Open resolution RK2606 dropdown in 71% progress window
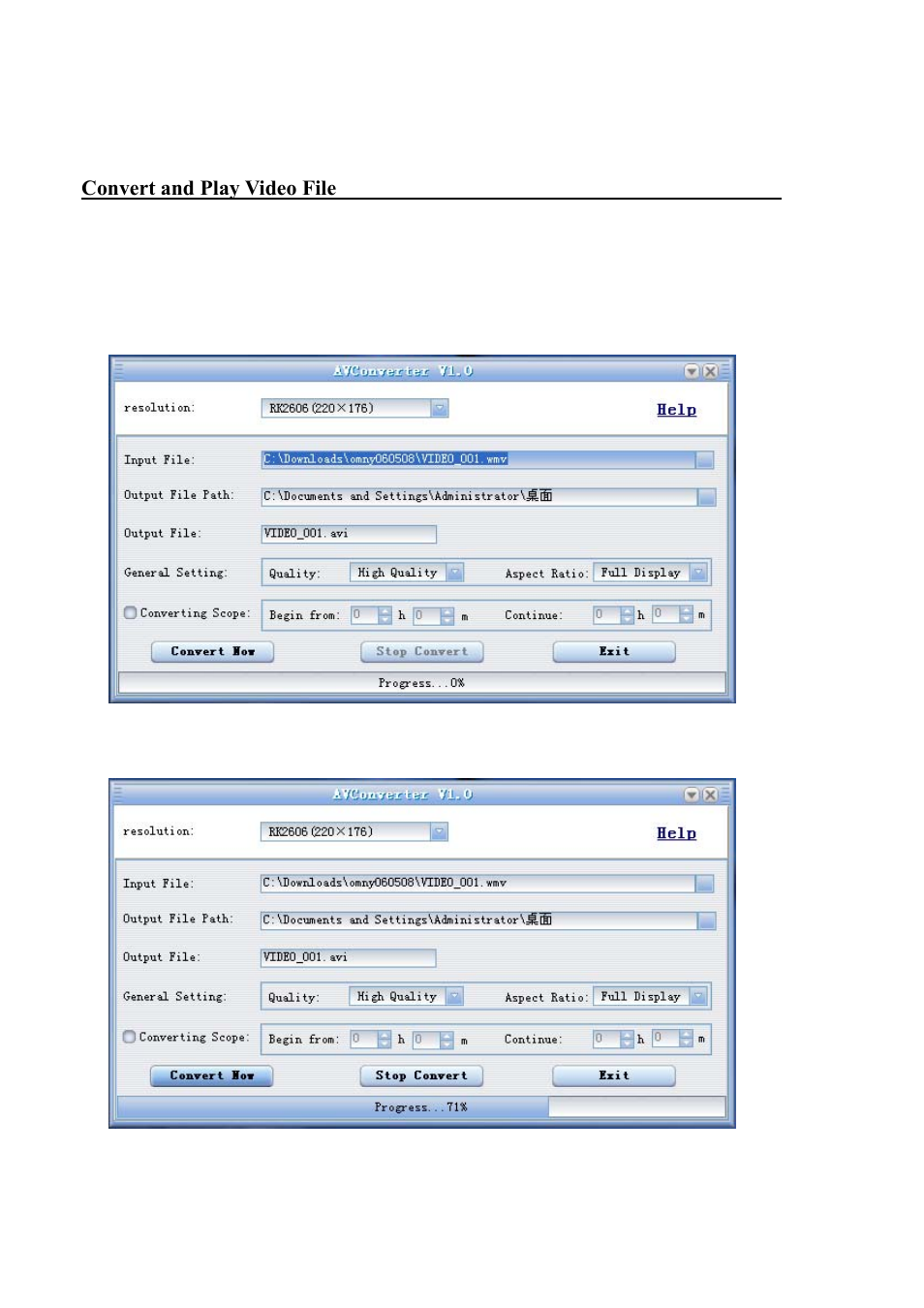 coord(440,832)
